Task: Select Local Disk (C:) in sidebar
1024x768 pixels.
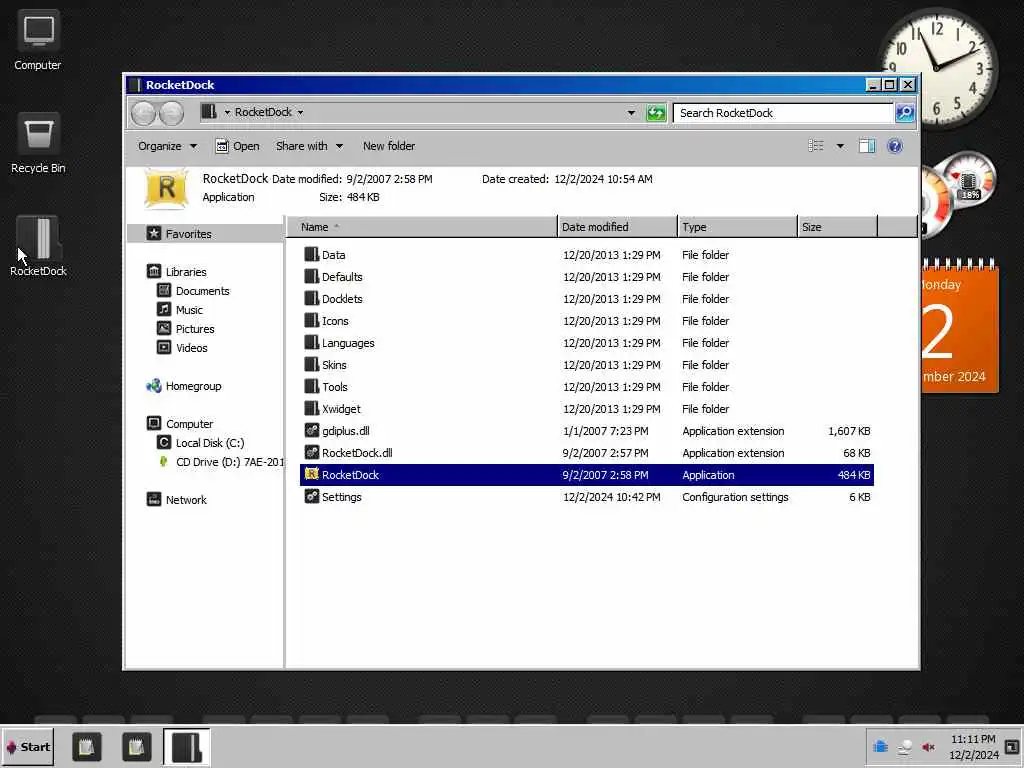Action: coord(201,443)
